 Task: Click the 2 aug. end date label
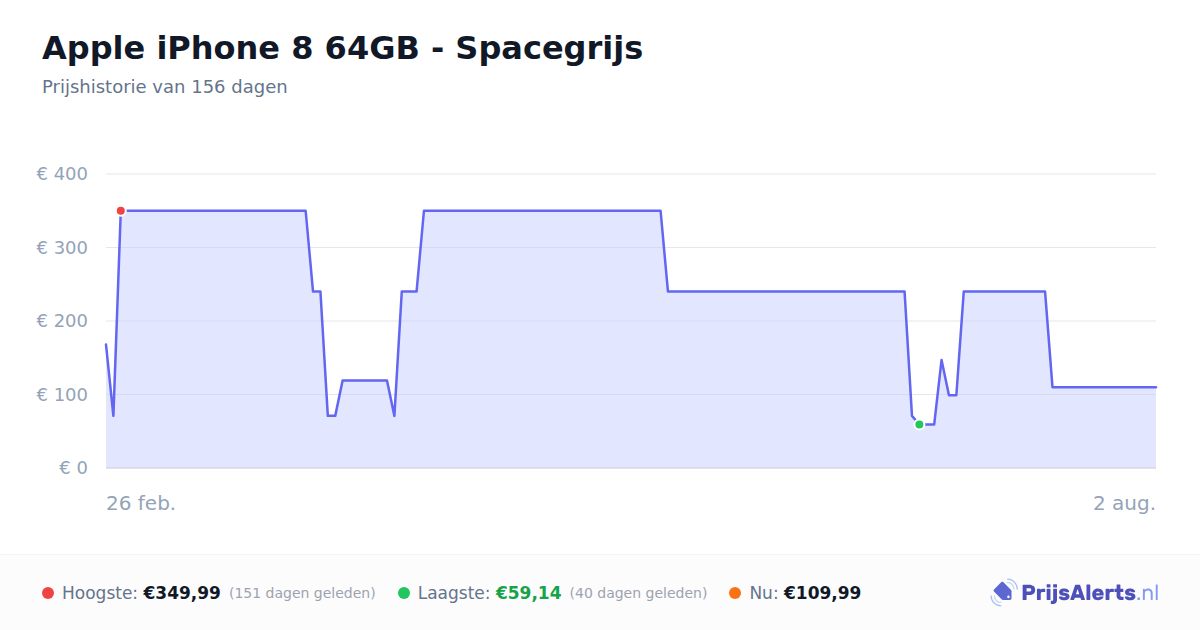point(1124,503)
